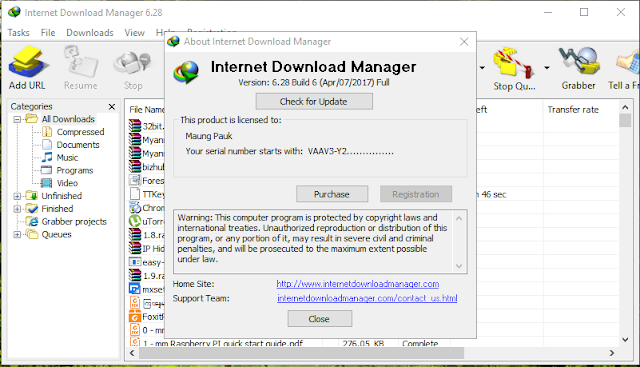Select the Programs category
The width and height of the screenshot is (640, 367).
pyautogui.click(x=75, y=170)
